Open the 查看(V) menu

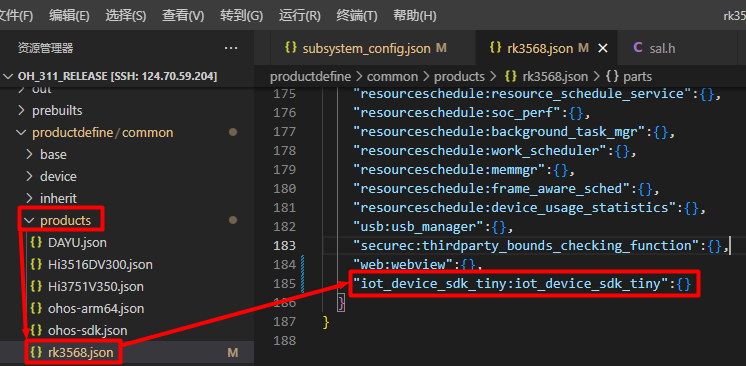[x=183, y=15]
